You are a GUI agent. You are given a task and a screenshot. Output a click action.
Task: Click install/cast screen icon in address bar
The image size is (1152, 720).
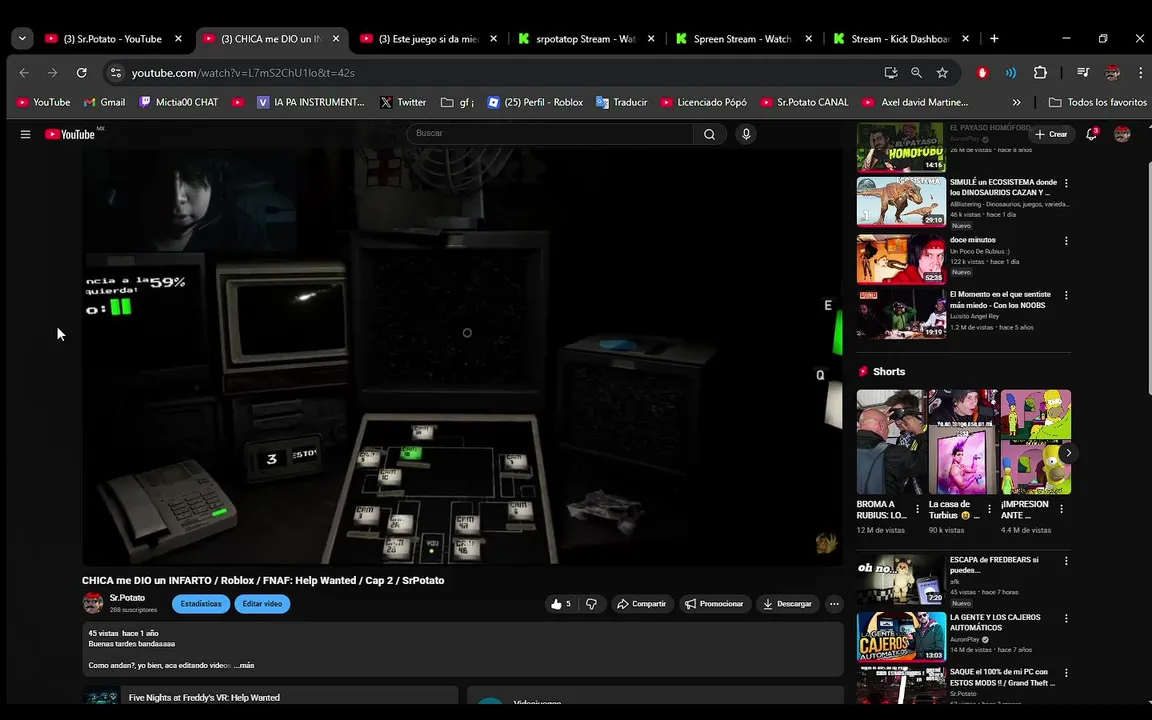click(x=890, y=73)
